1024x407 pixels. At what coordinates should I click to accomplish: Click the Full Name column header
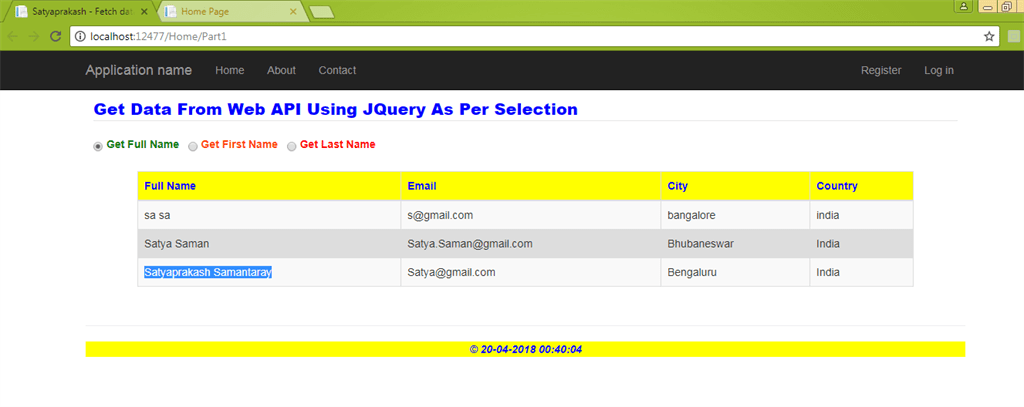269,186
